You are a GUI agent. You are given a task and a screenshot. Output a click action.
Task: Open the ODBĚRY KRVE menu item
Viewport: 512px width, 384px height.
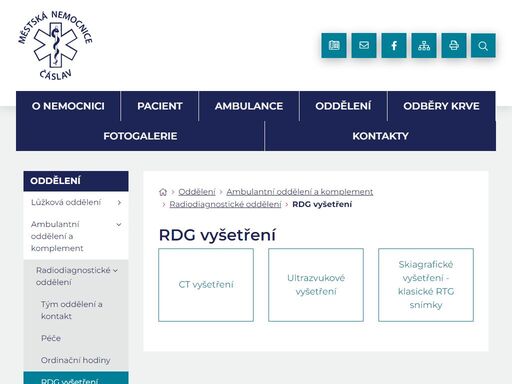[441, 106]
